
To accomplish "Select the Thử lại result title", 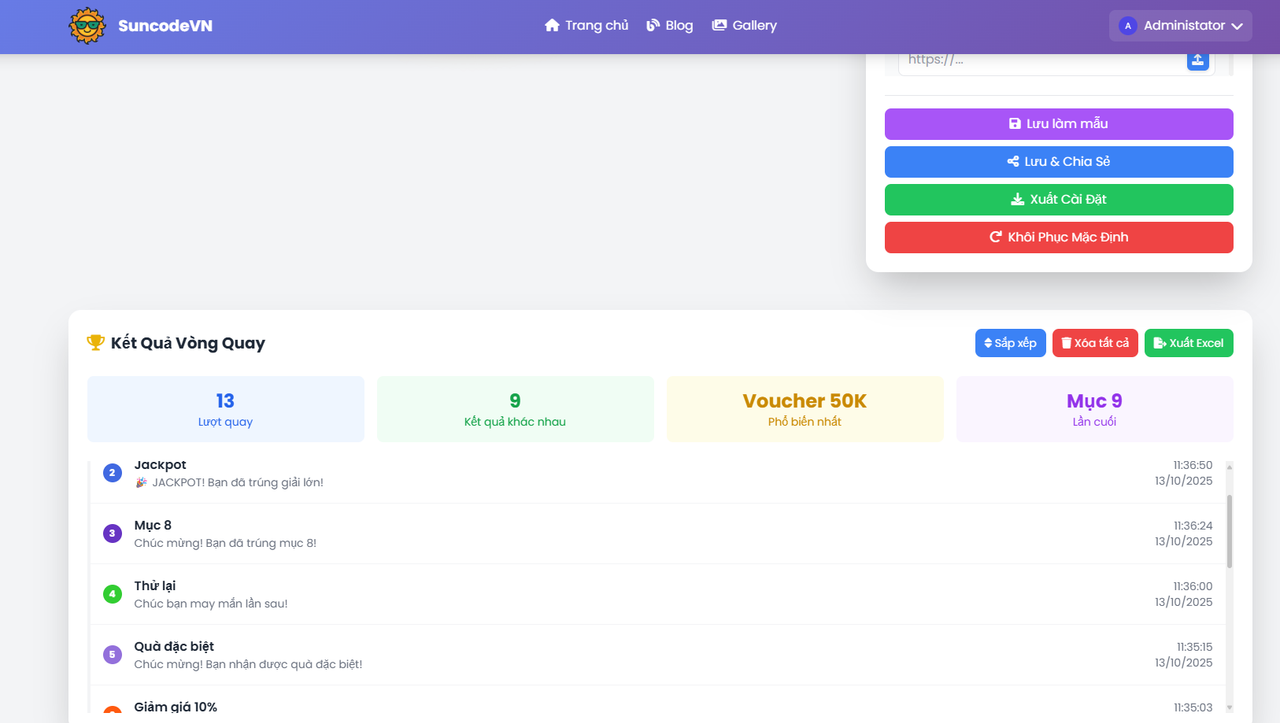I will 155,586.
